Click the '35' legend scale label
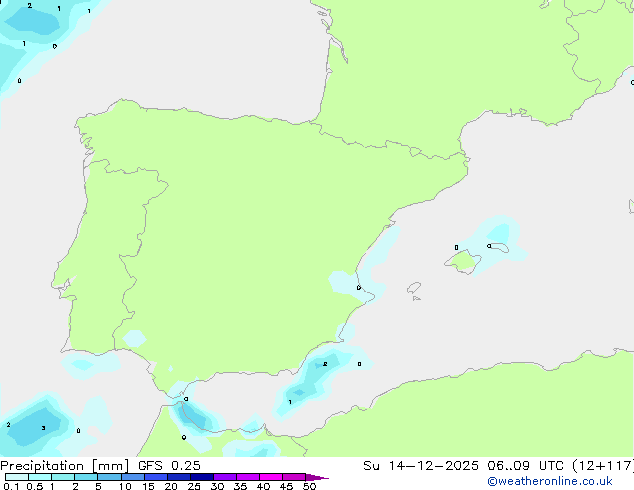The height and width of the screenshot is (490, 634). (x=240, y=486)
